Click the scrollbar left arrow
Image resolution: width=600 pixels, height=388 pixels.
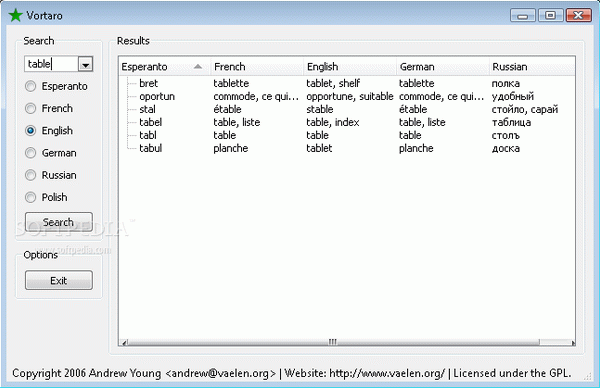(124, 342)
